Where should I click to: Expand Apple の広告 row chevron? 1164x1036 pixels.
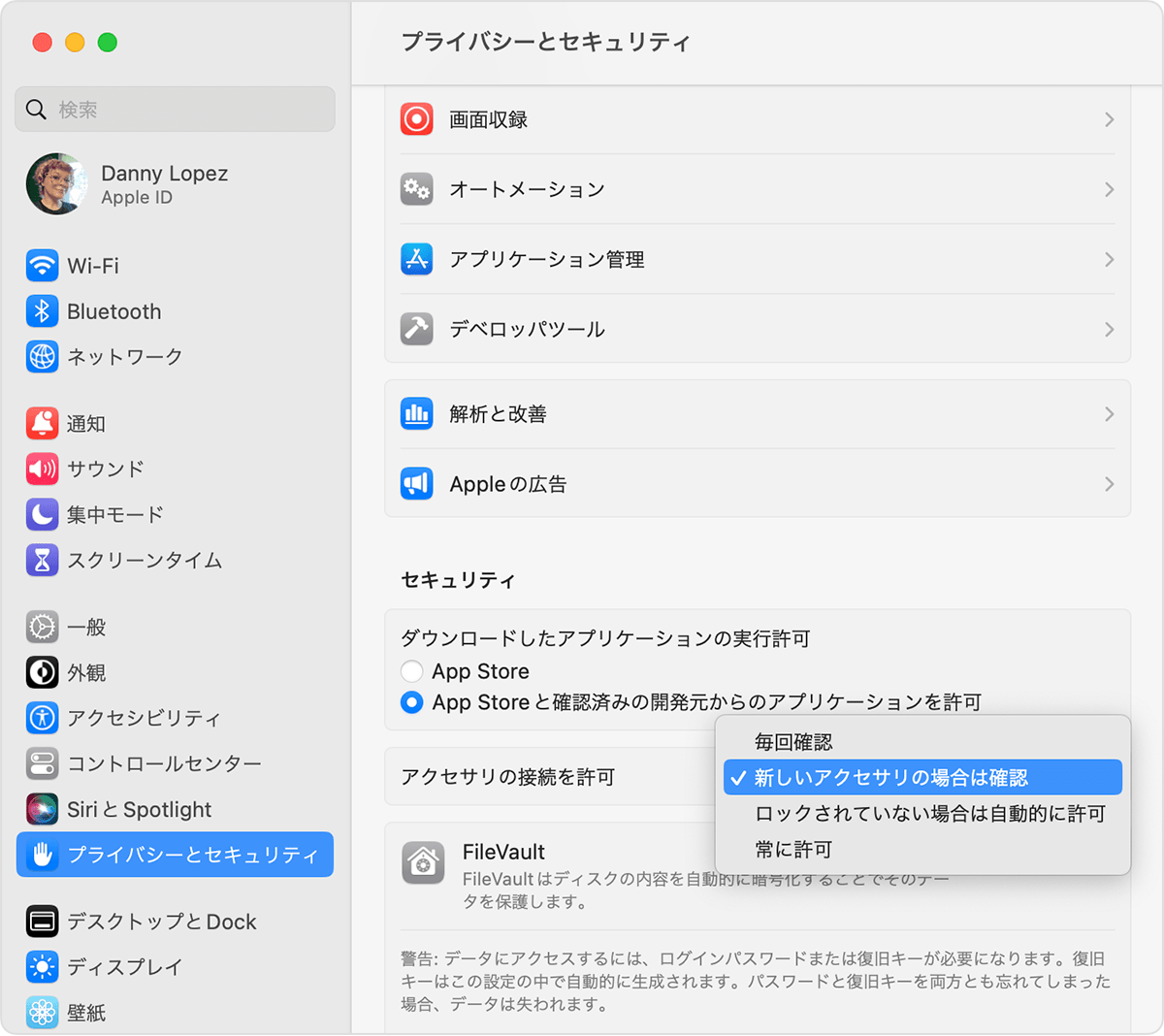[1109, 483]
